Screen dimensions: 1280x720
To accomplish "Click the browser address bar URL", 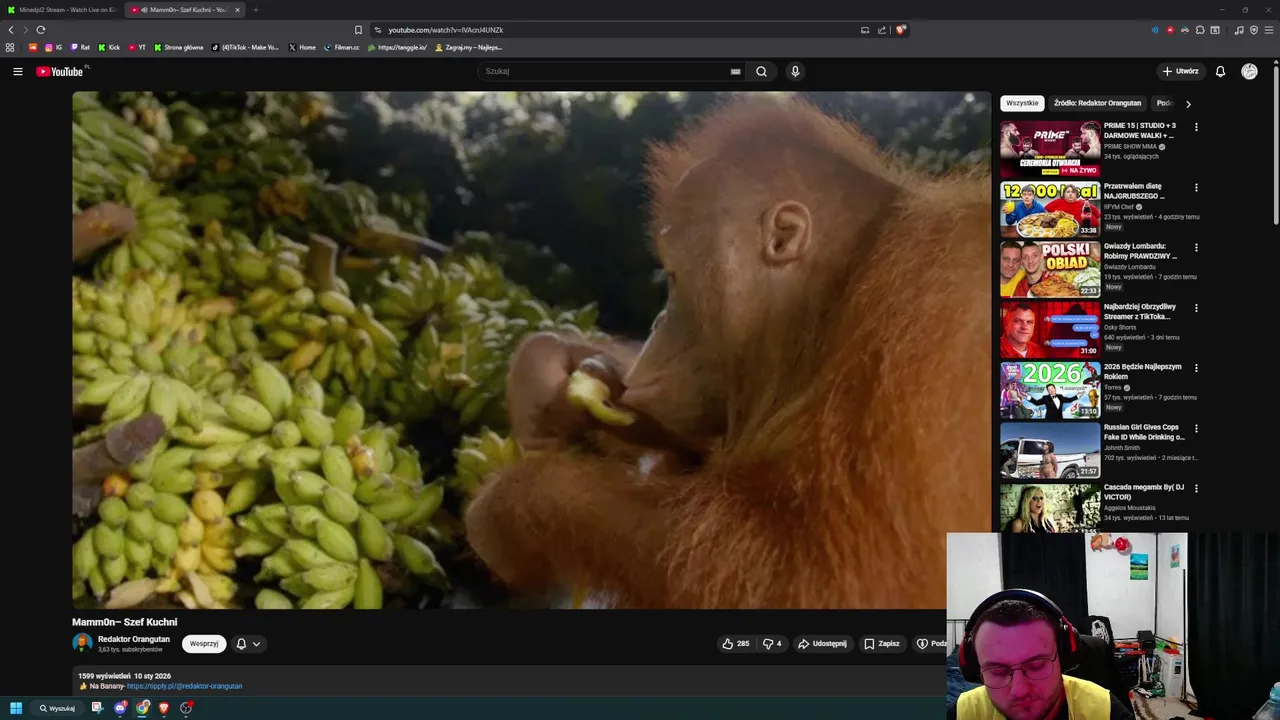I will pos(446,30).
